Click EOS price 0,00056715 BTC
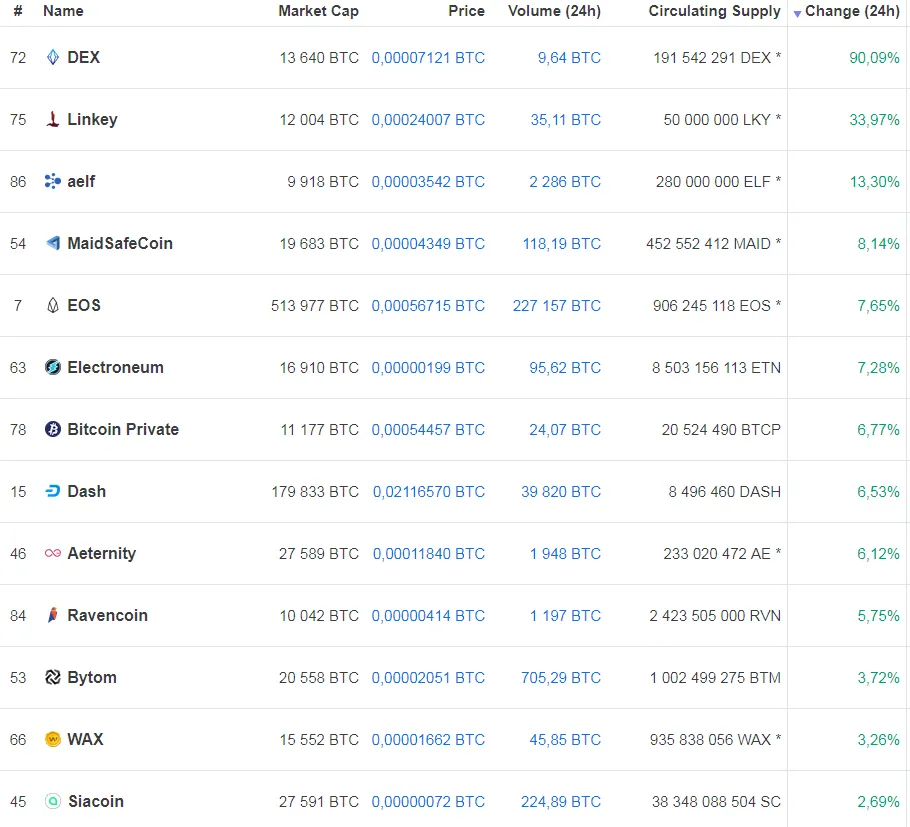The image size is (910, 827). click(428, 306)
